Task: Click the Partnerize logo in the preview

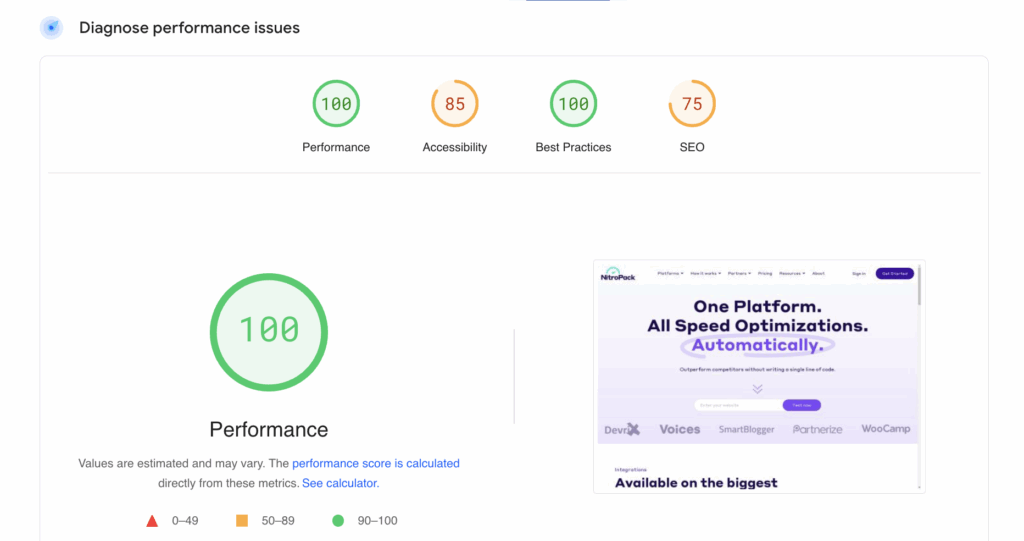Action: (x=818, y=429)
